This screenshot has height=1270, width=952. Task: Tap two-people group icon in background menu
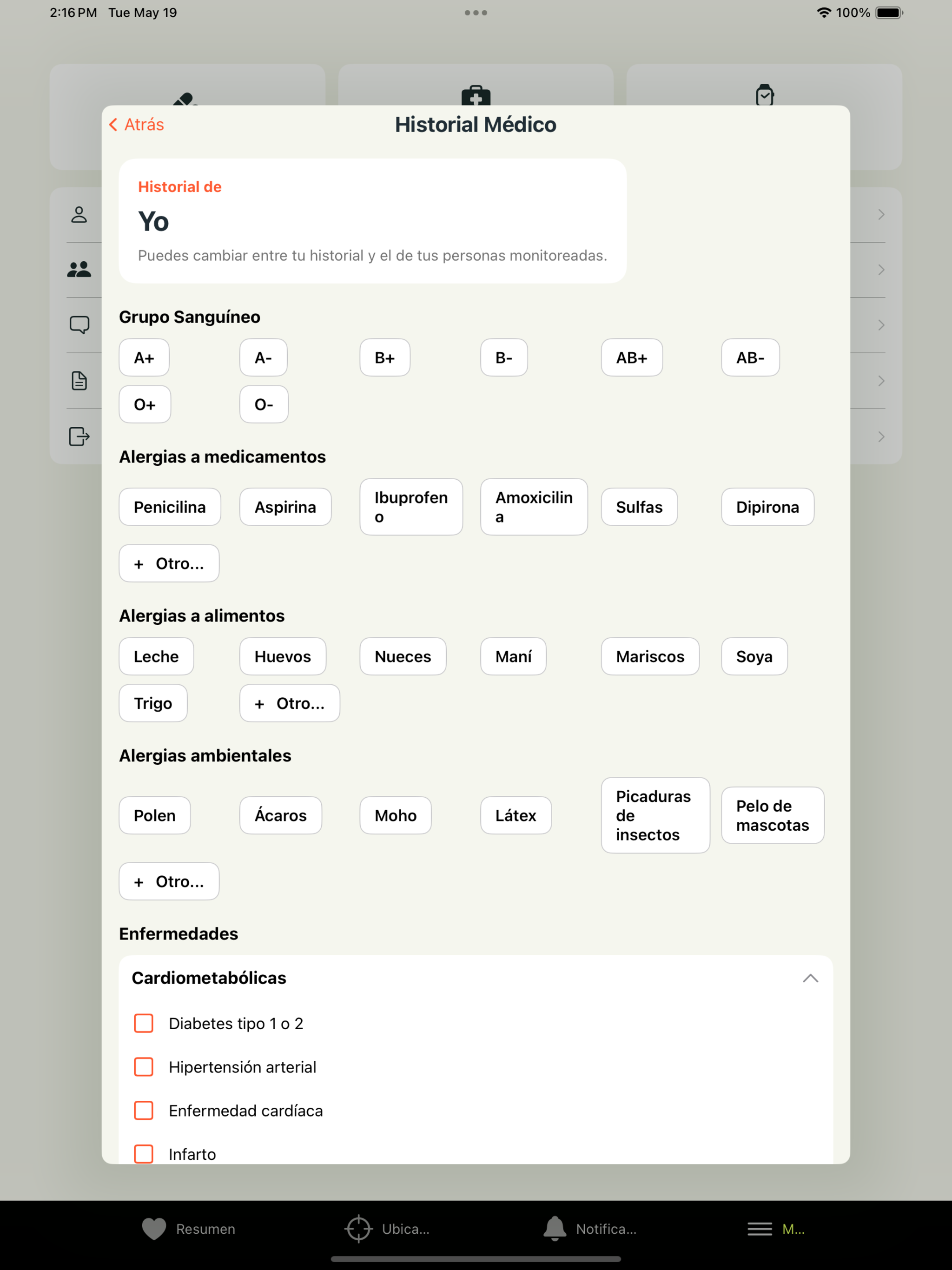click(79, 270)
